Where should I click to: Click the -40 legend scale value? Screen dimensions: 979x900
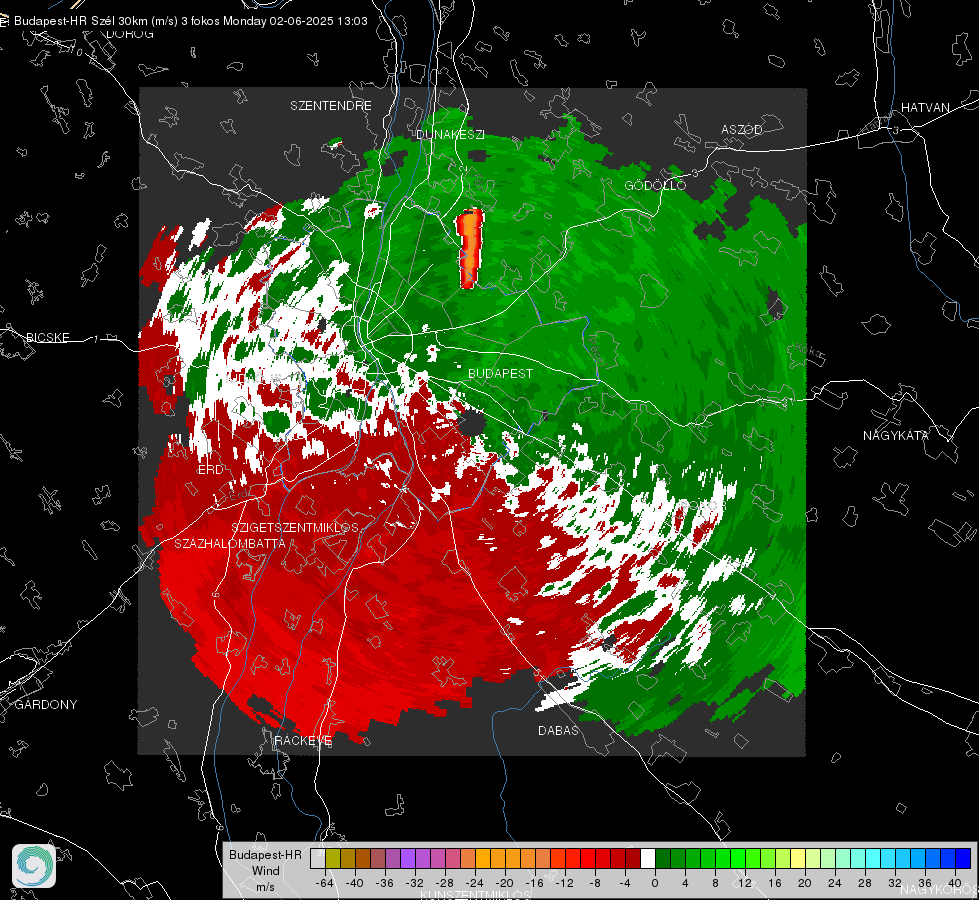click(x=354, y=883)
